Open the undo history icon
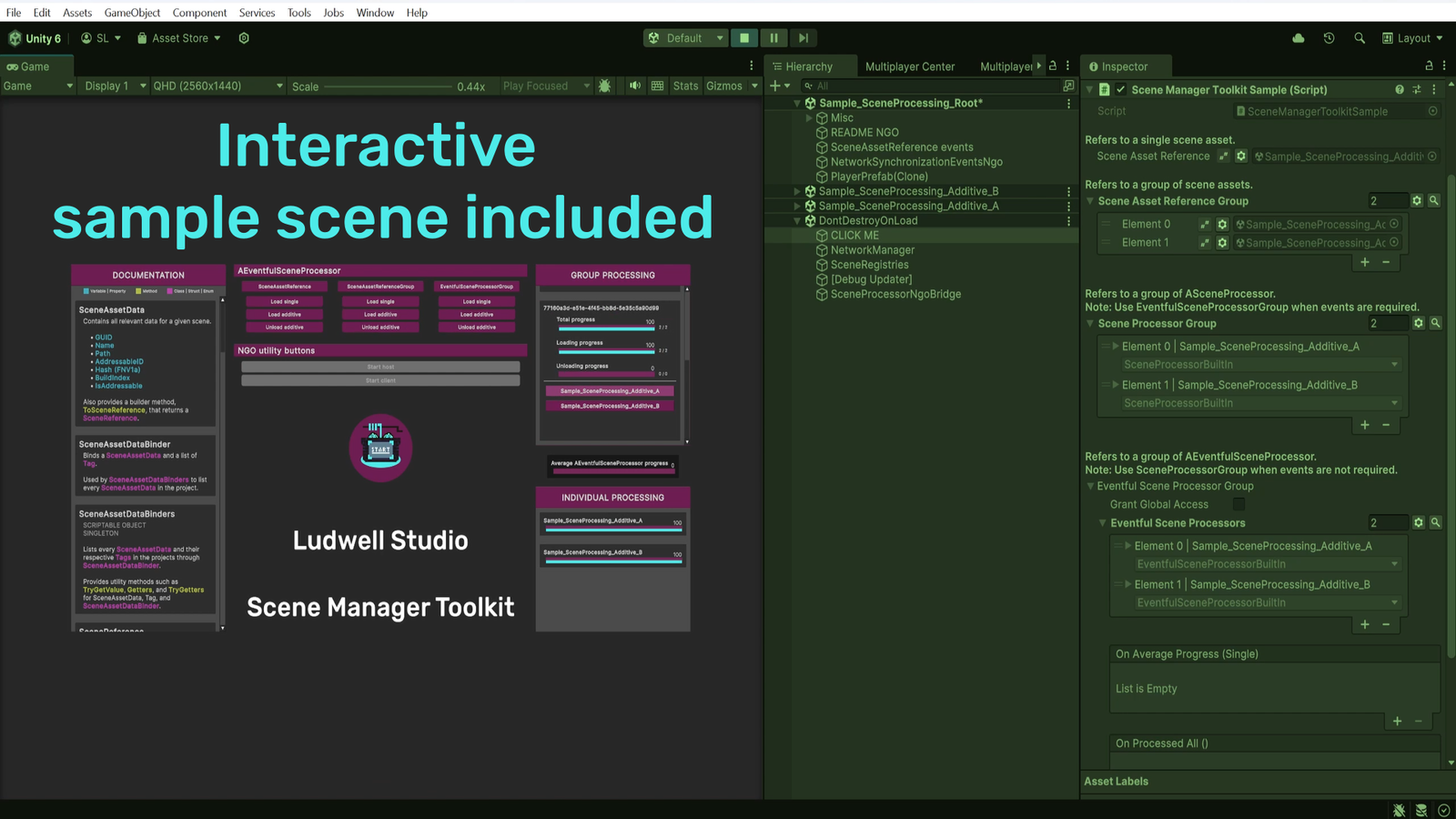This screenshot has height=819, width=1456. pyautogui.click(x=1329, y=38)
